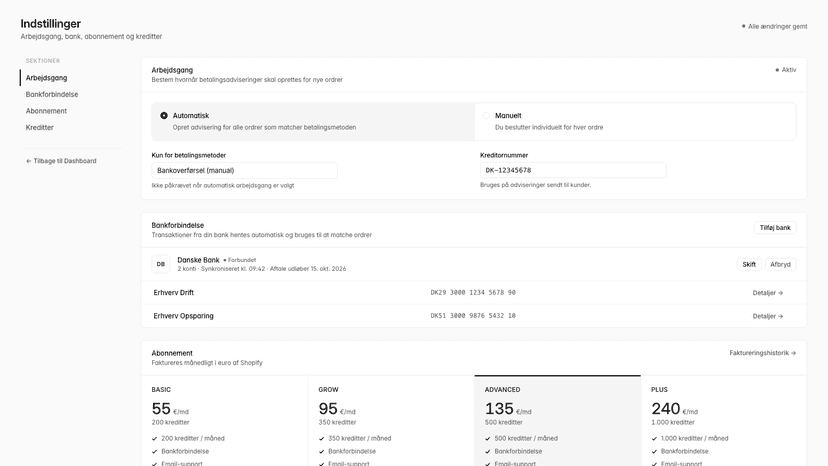Viewport: 828px width, 466px height.
Task: Click the Danske Bank DB logo icon
Action: (161, 264)
